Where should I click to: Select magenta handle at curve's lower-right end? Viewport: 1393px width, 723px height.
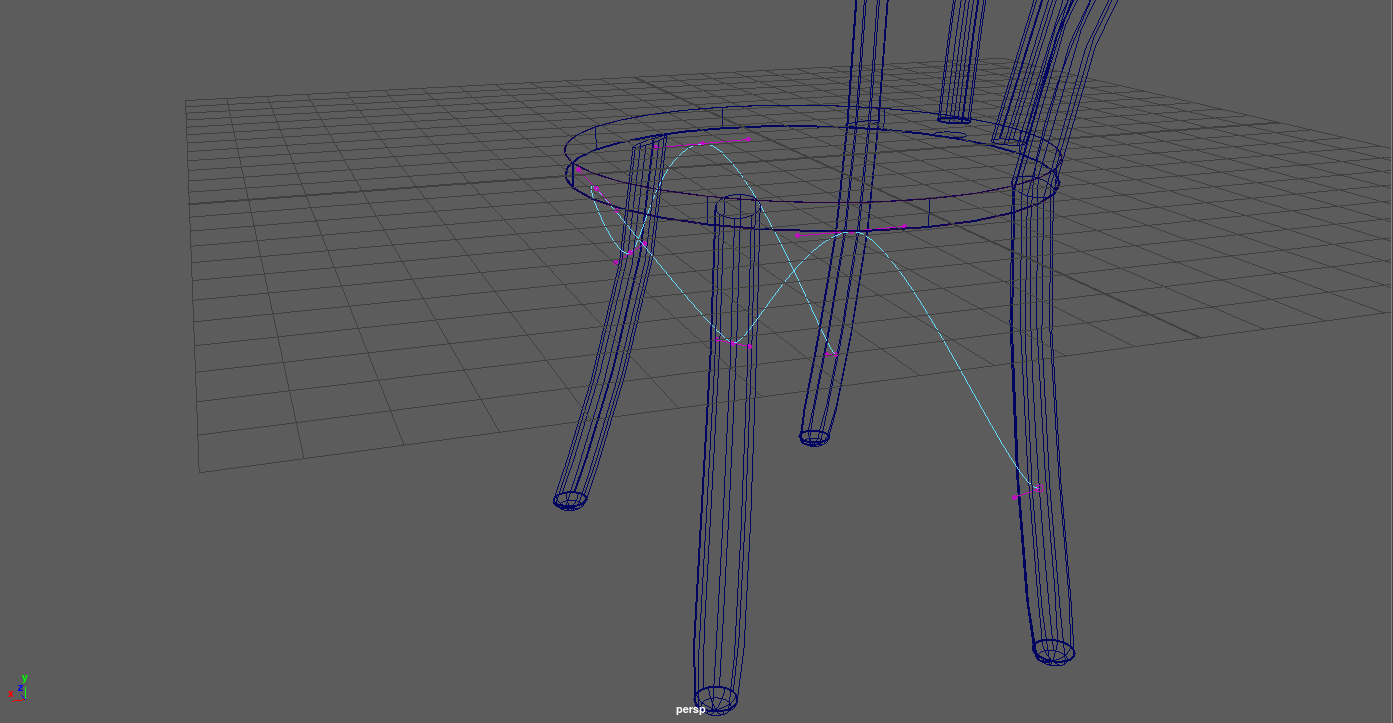coord(1036,488)
